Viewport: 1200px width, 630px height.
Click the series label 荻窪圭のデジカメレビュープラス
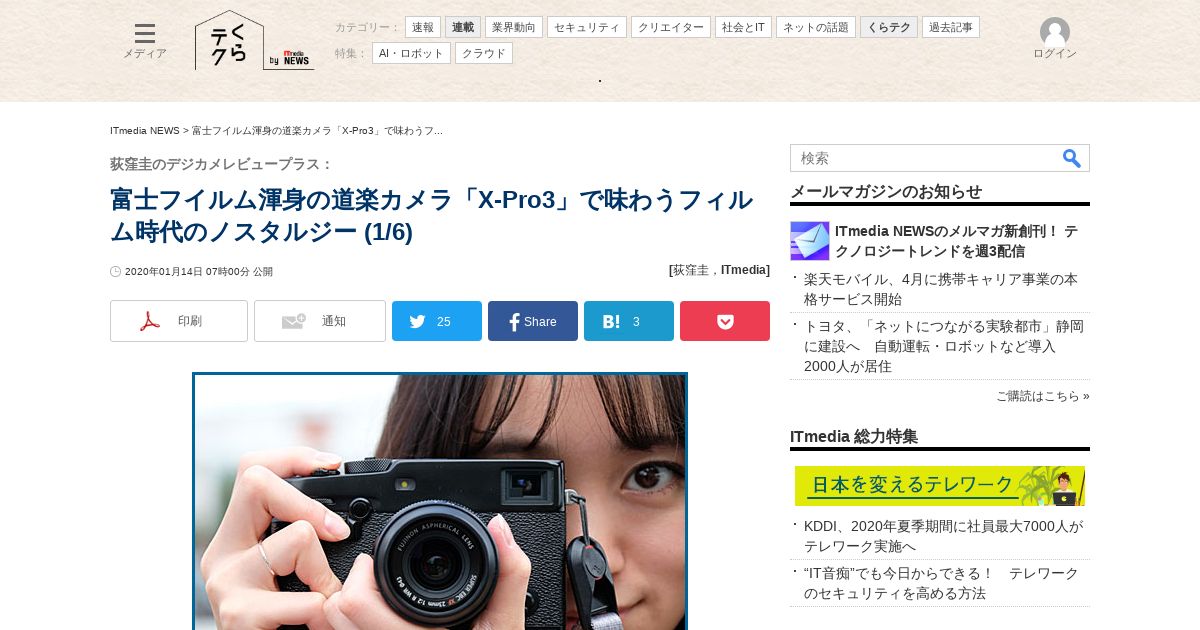pos(221,164)
